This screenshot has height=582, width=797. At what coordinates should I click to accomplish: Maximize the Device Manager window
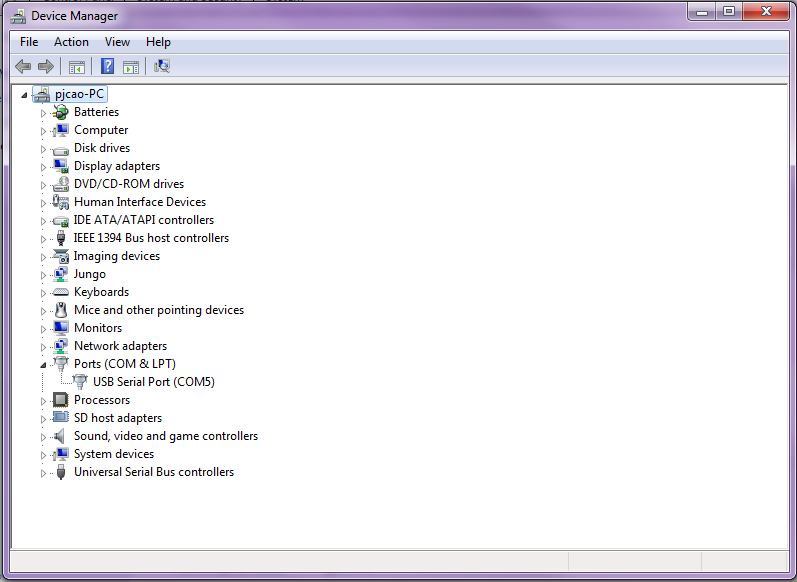(x=729, y=11)
